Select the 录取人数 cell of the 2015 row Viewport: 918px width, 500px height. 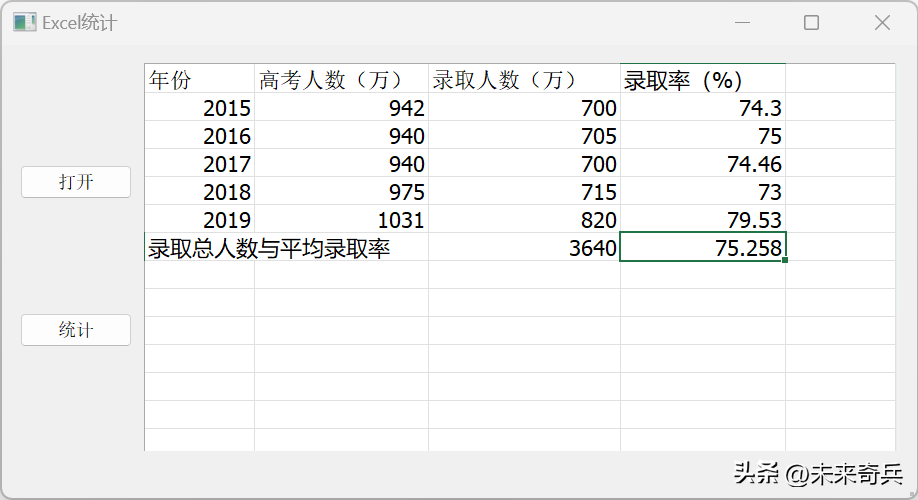point(525,107)
